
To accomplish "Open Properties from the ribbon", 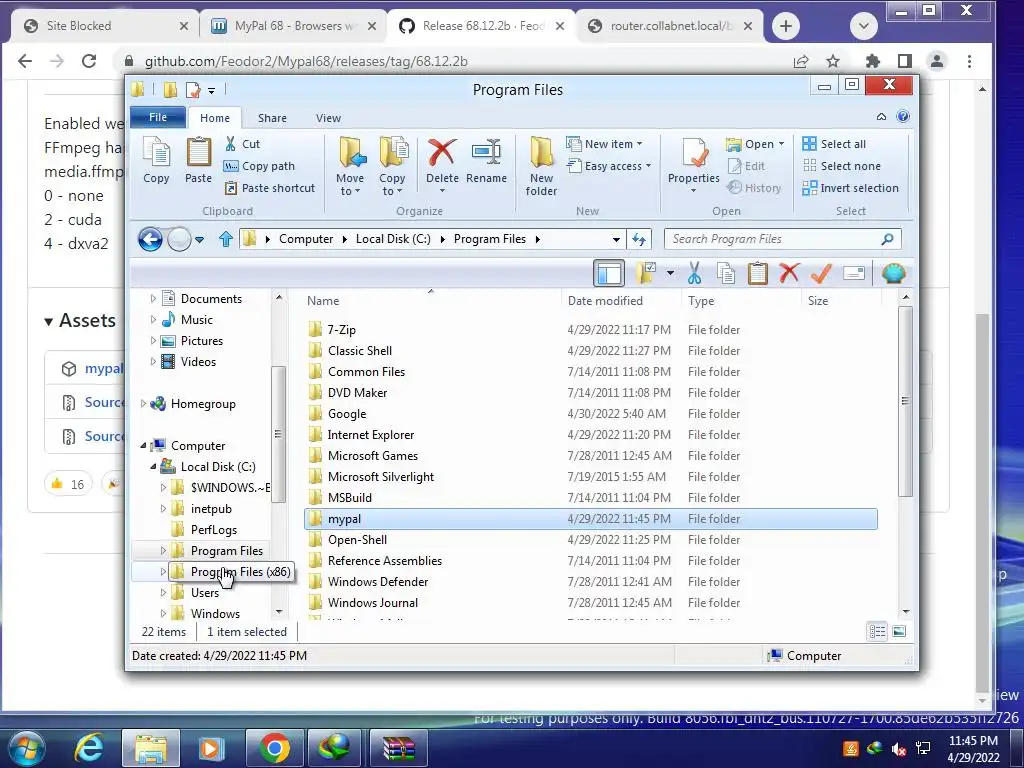I will pos(694,165).
